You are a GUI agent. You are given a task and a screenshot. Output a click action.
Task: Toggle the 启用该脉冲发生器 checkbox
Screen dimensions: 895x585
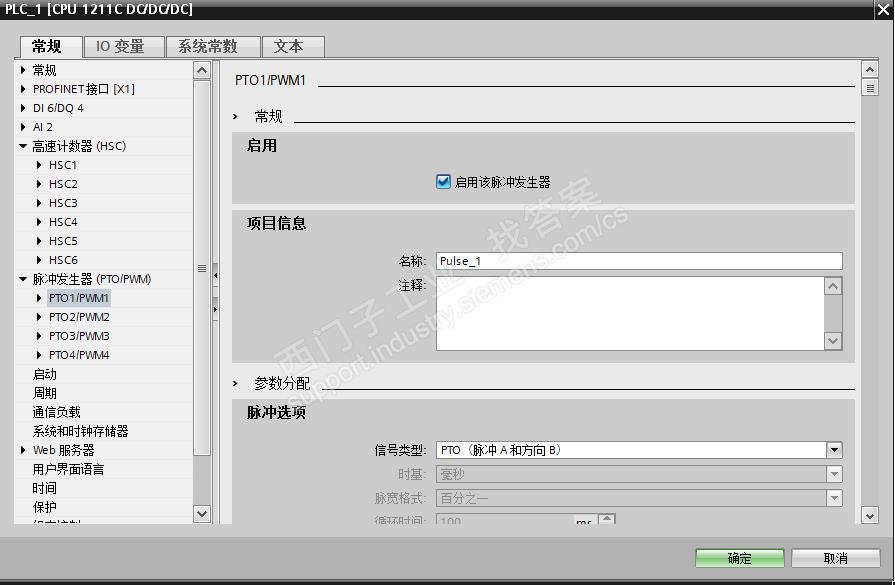tap(443, 182)
